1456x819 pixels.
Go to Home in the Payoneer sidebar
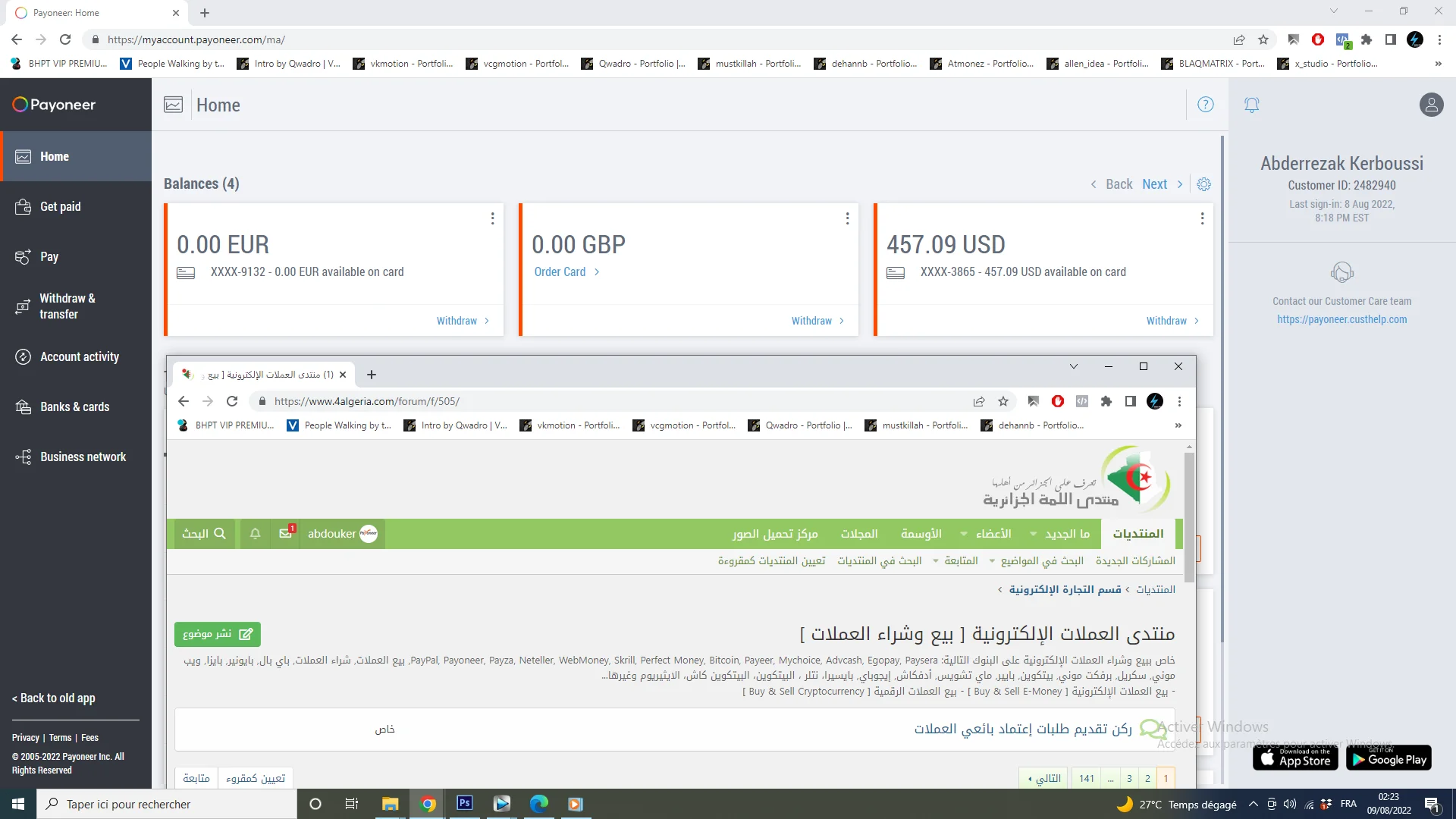pos(76,156)
